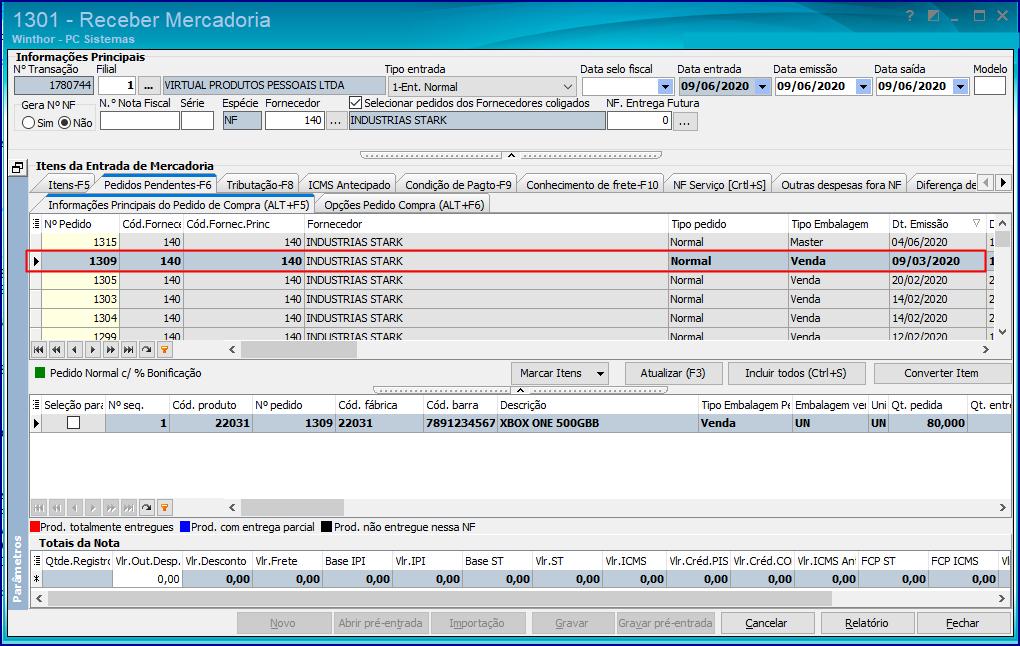Refresh the pending orders grid with the arrow icon
This screenshot has width=1020, height=646.
click(147, 350)
